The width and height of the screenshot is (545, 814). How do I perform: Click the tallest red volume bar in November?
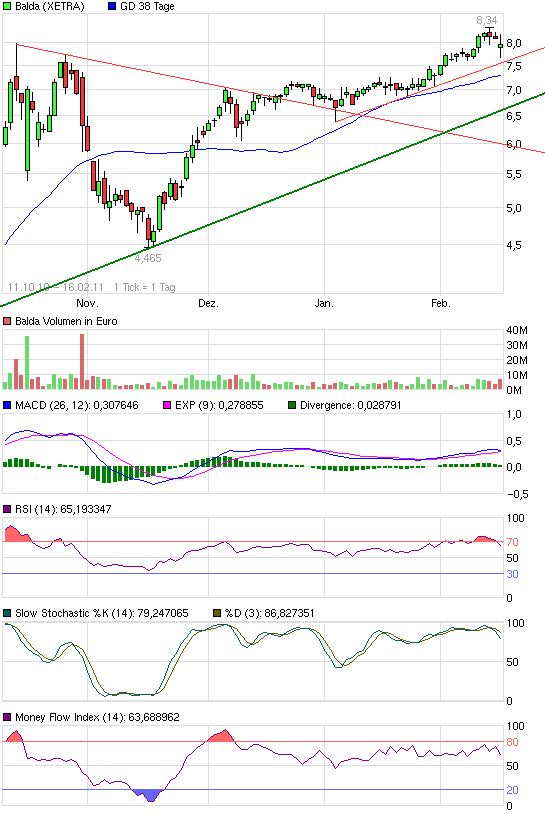(x=82, y=362)
